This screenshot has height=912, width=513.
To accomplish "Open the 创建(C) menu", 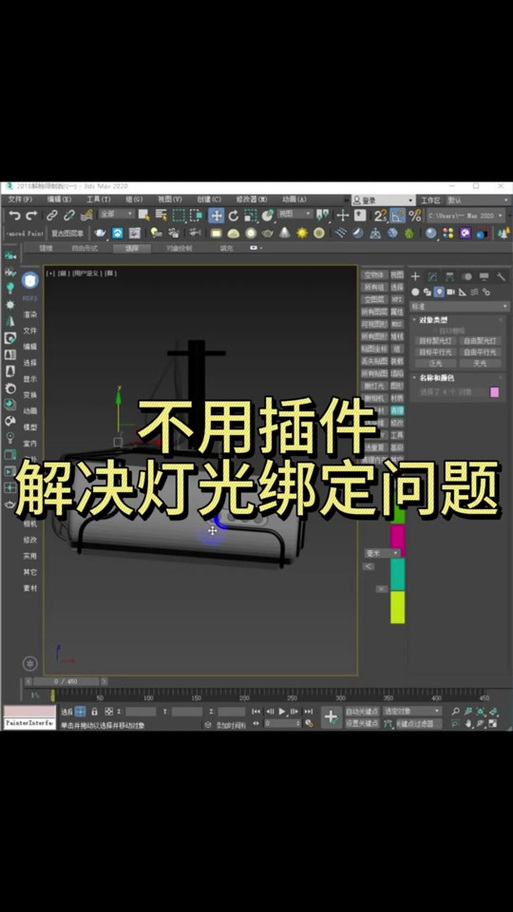I will (x=209, y=200).
